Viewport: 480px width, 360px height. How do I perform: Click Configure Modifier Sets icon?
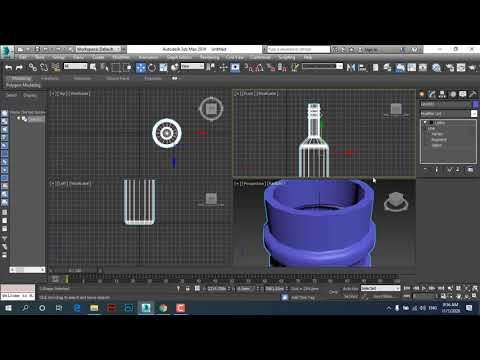tap(470, 170)
